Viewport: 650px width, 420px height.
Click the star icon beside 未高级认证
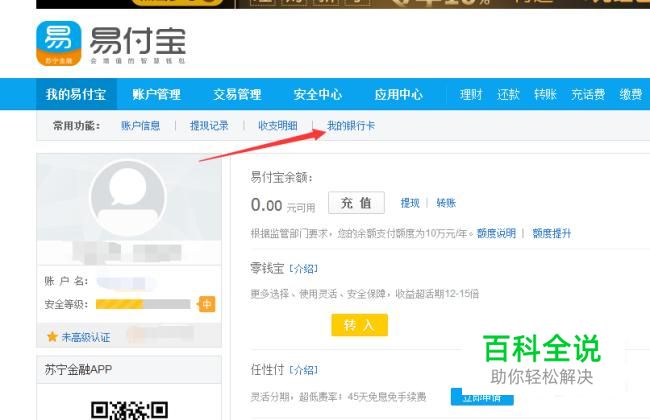tap(52, 337)
